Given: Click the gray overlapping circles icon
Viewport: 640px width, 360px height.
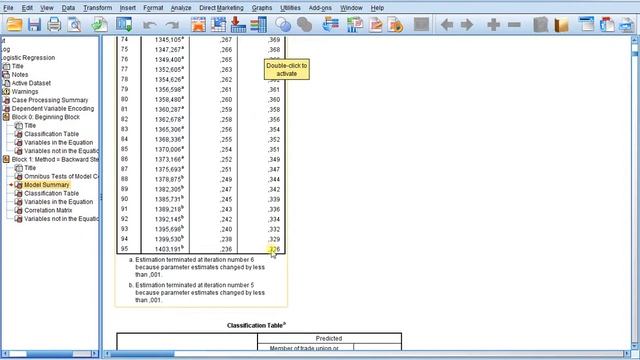Looking at the screenshot, I should pyautogui.click(x=304, y=24).
